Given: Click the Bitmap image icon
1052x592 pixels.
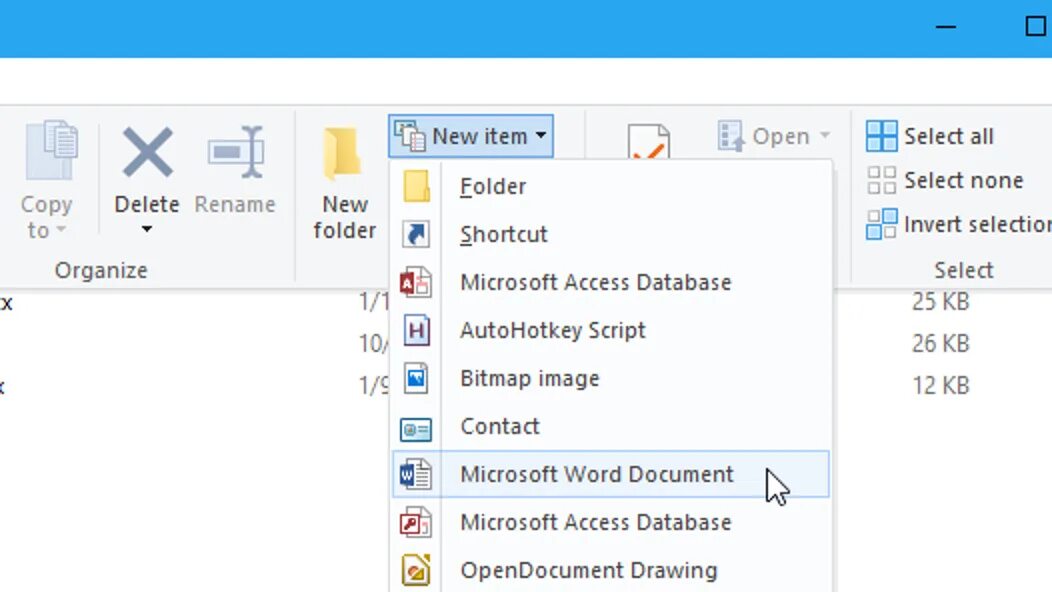Looking at the screenshot, I should pos(416,379).
